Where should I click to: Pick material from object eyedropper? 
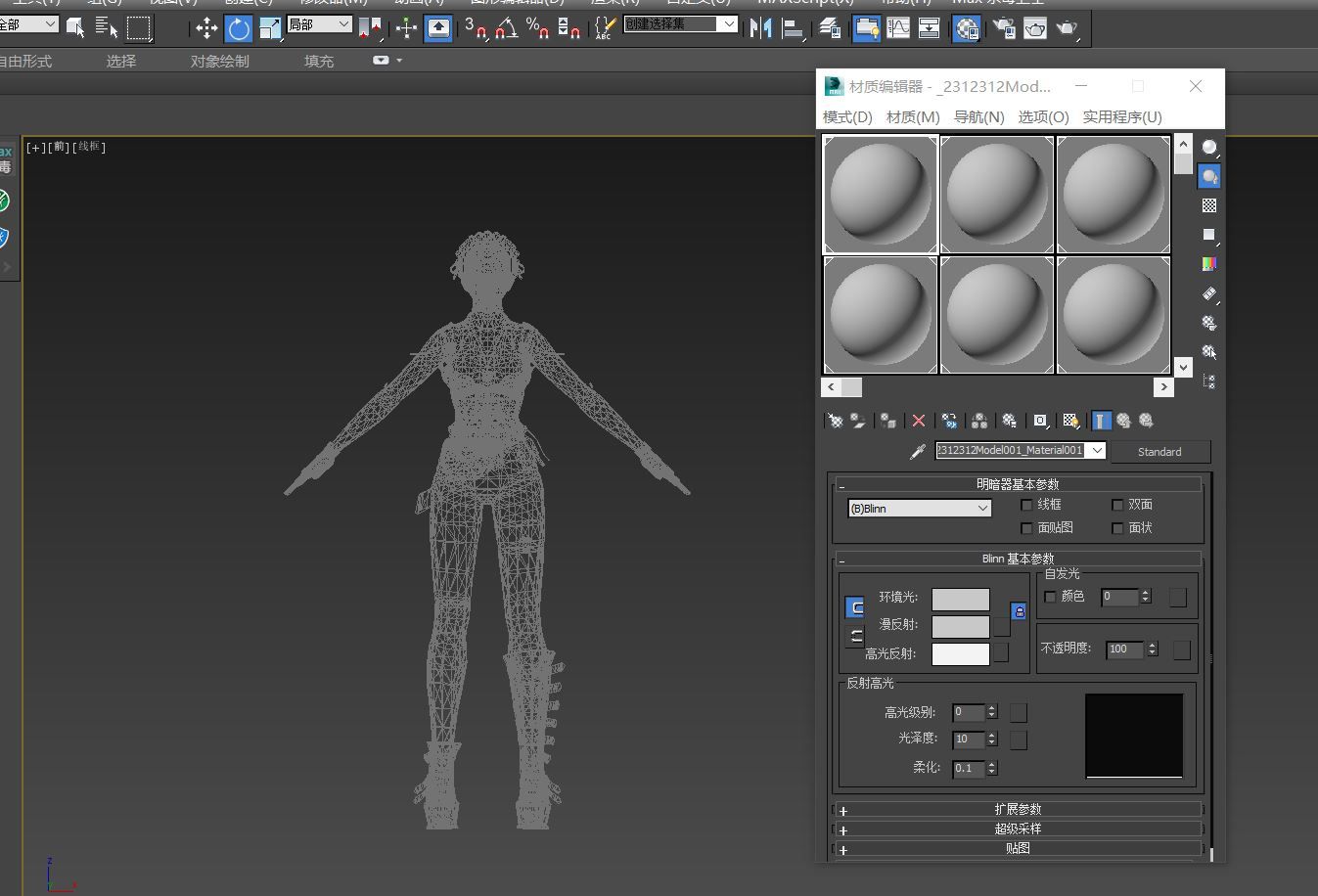pyautogui.click(x=917, y=452)
